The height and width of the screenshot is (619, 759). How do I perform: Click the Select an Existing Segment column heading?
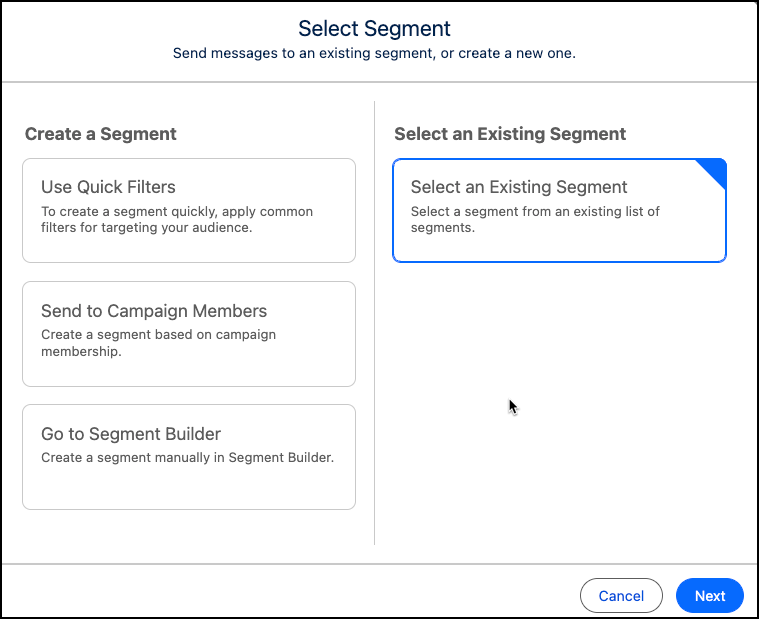click(x=510, y=134)
